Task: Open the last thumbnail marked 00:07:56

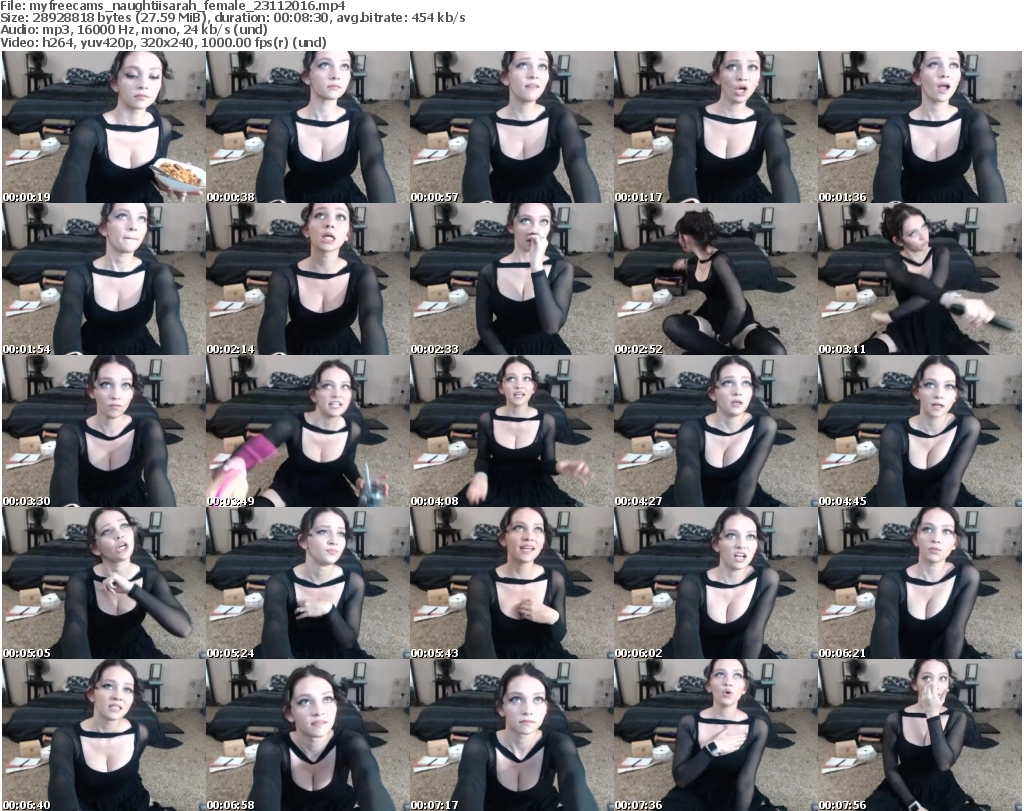Action: (x=920, y=735)
